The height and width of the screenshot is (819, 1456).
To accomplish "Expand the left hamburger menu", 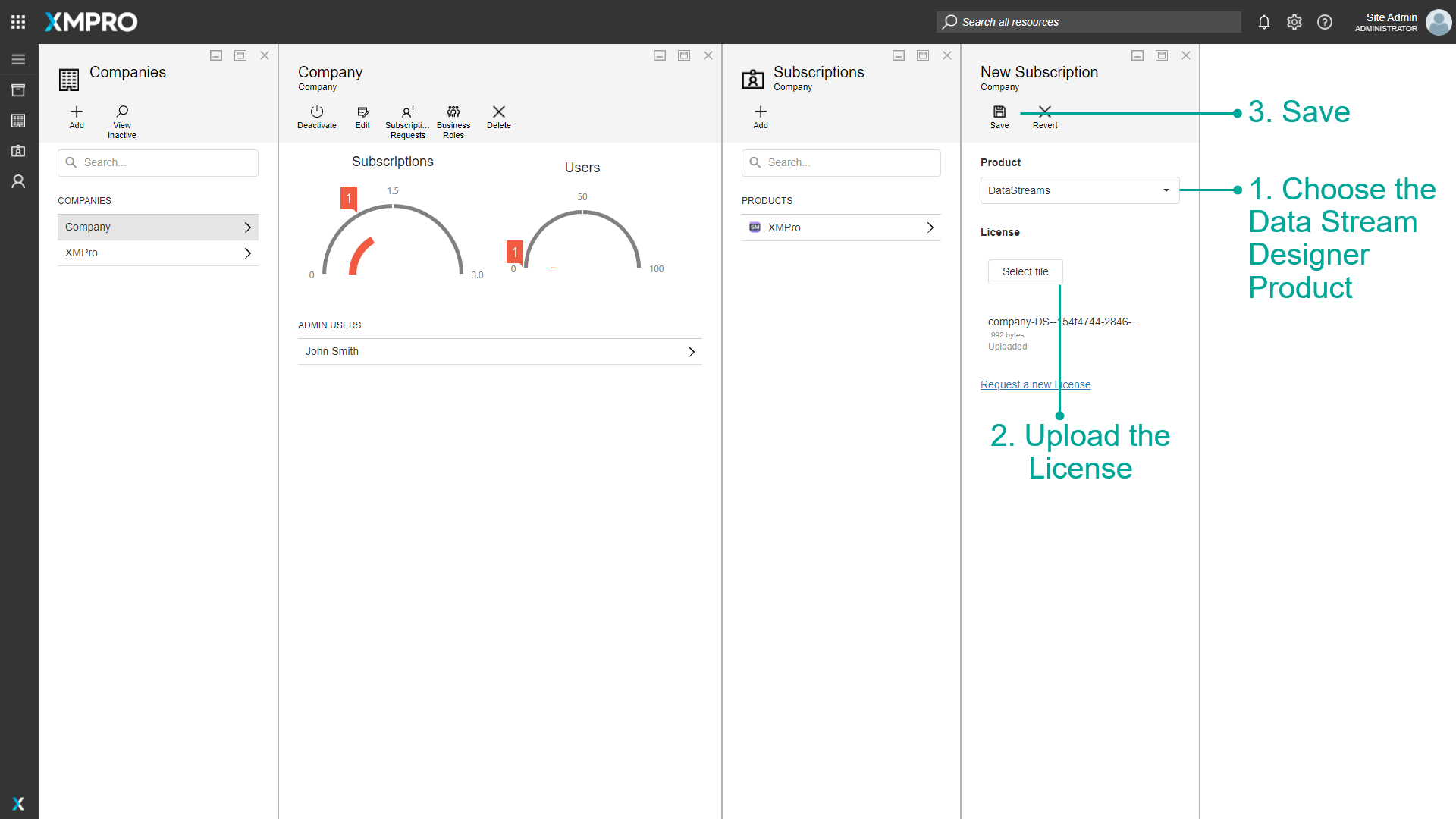I will (x=18, y=59).
